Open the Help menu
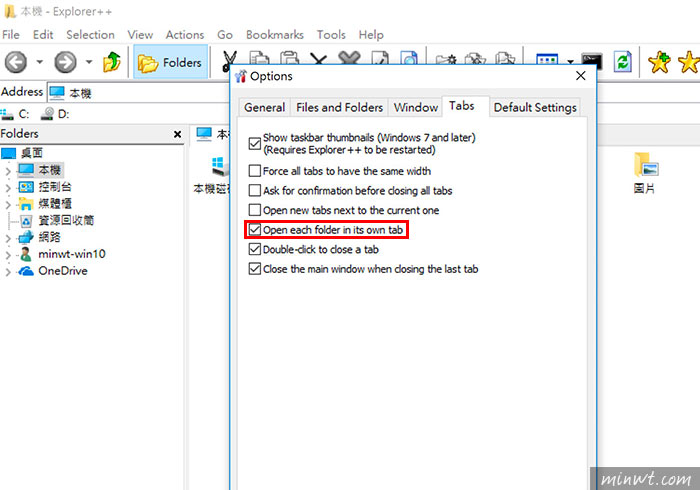 (x=371, y=35)
